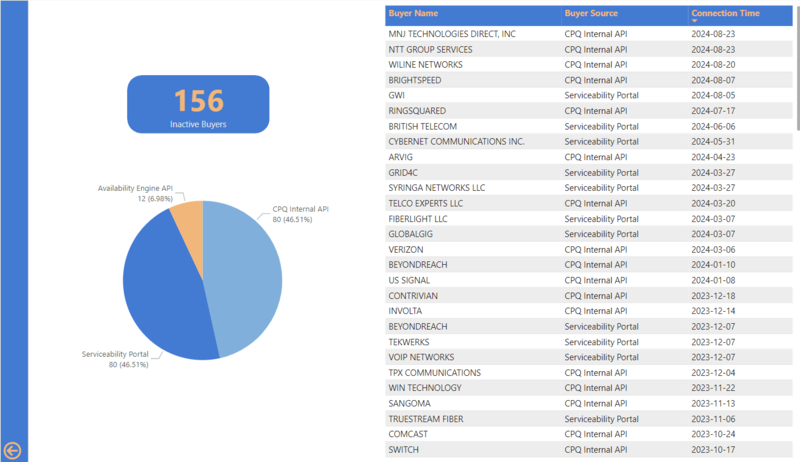Click the table's vertical scrollbar
The width and height of the screenshot is (800, 462).
[x=797, y=80]
